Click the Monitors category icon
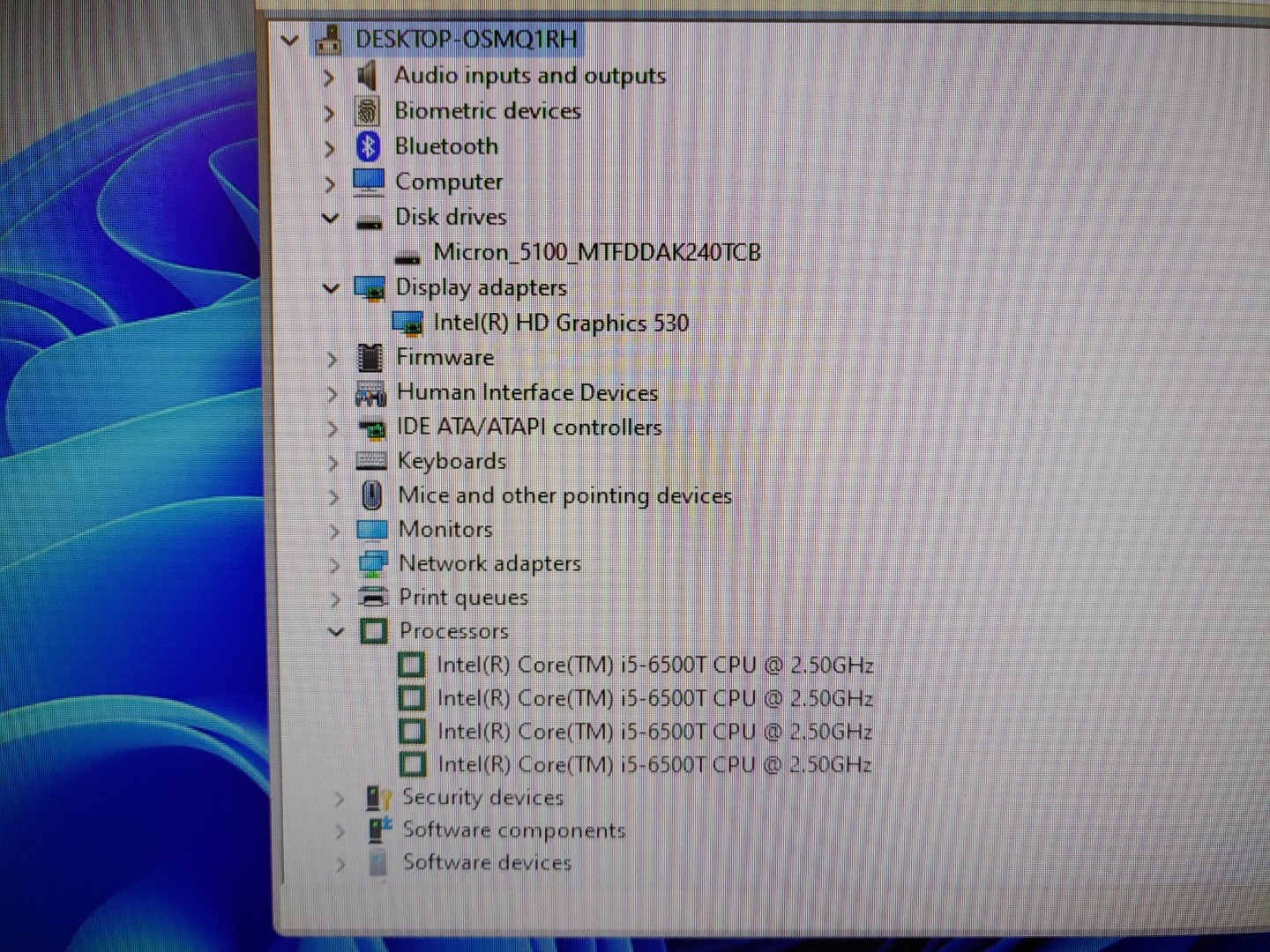Viewport: 1270px width, 952px height. click(x=372, y=530)
